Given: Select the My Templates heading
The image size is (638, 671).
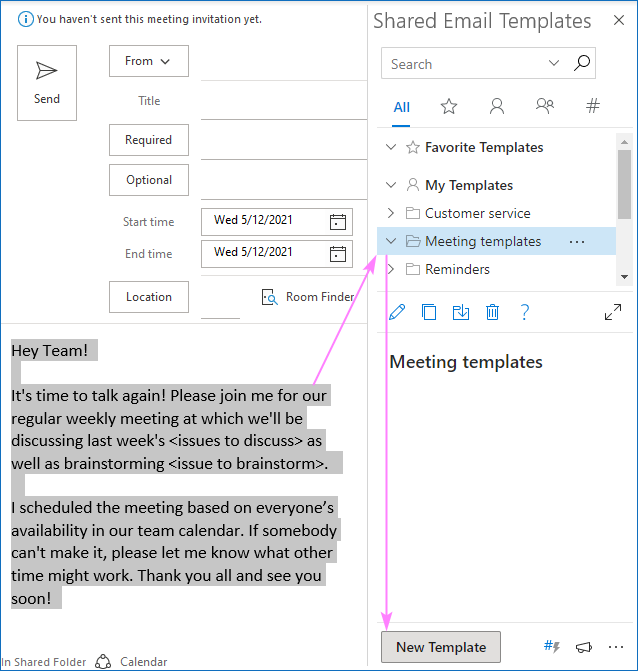Looking at the screenshot, I should [469, 185].
